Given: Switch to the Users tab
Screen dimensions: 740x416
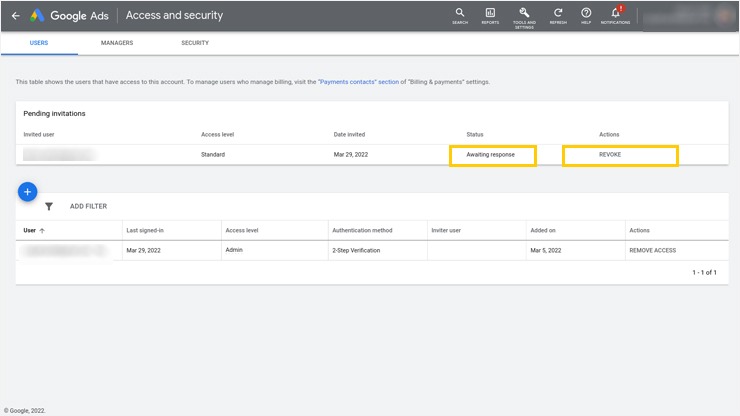Looking at the screenshot, I should coord(39,43).
